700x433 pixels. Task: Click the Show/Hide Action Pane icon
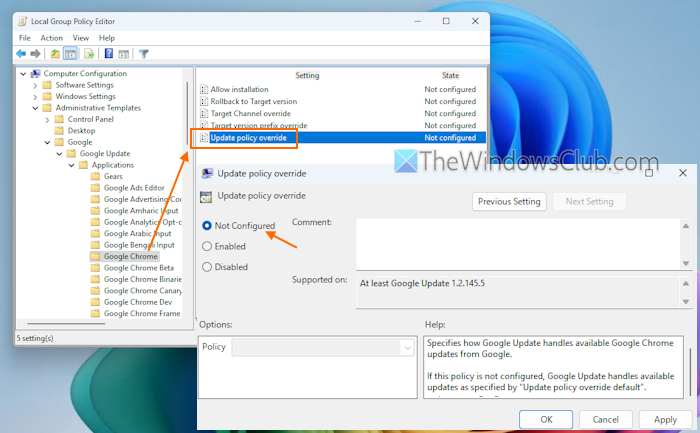123,54
